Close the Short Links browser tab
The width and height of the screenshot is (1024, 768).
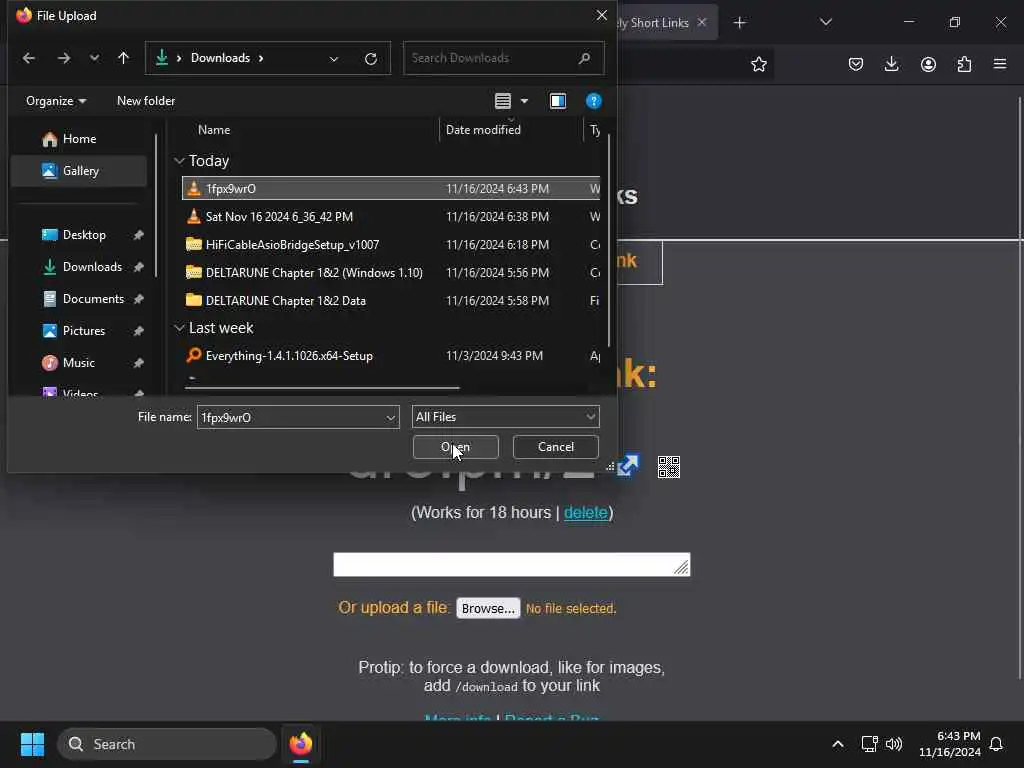pyautogui.click(x=702, y=23)
